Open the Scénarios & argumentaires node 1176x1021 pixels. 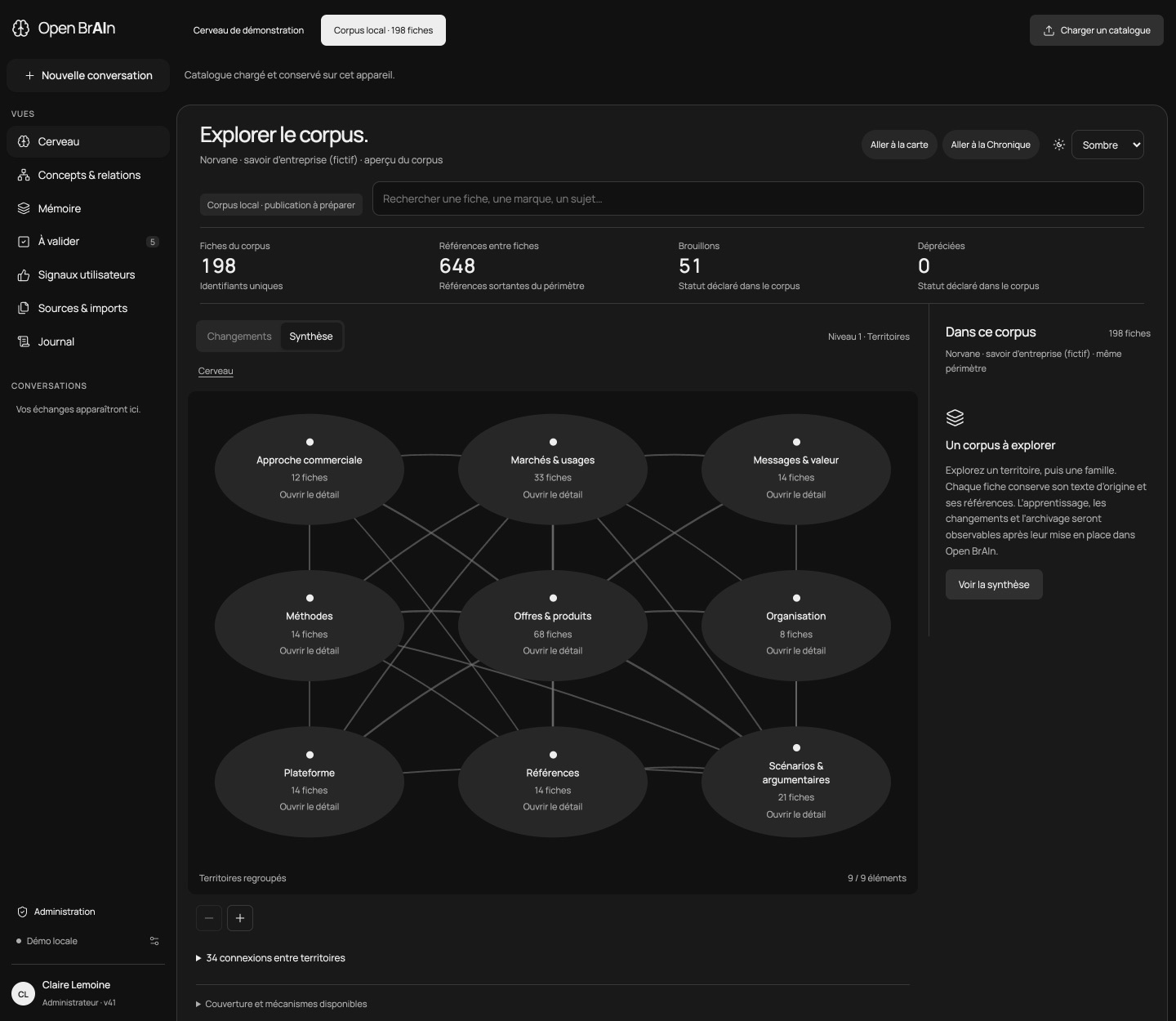(796, 782)
